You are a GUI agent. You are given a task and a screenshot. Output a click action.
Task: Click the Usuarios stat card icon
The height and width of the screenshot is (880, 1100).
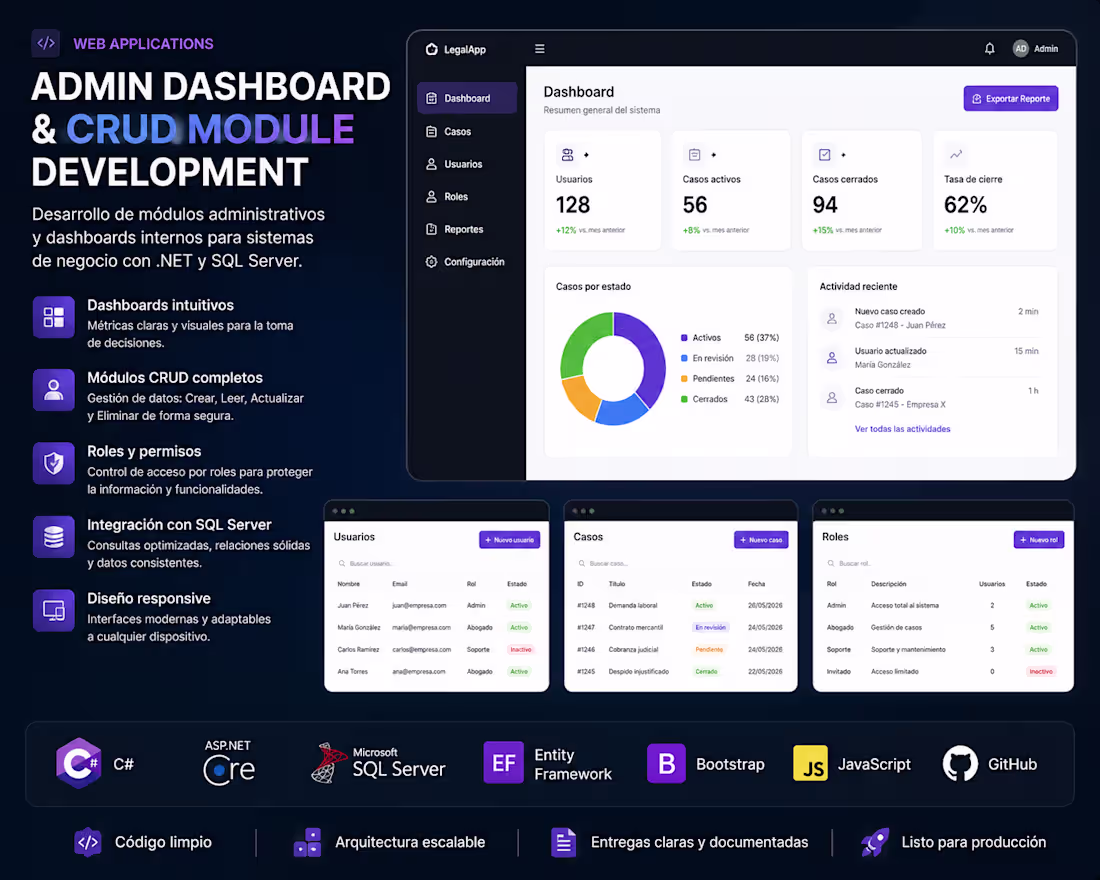[x=568, y=154]
